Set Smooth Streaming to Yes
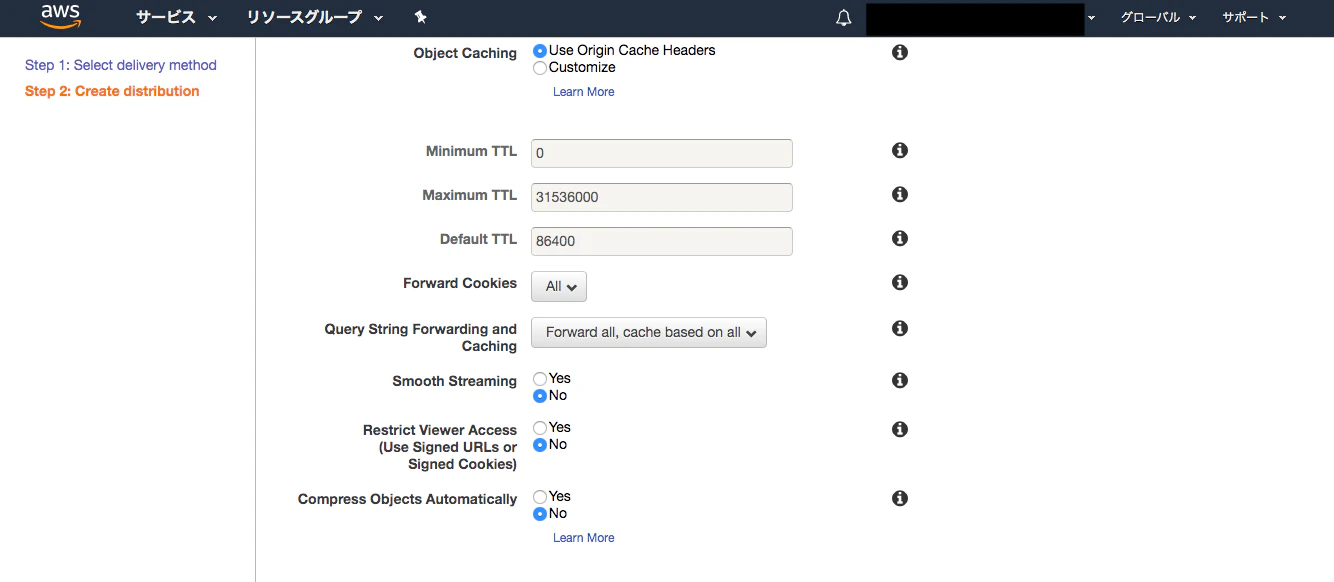Viewport: 1334px width, 582px height. (540, 378)
